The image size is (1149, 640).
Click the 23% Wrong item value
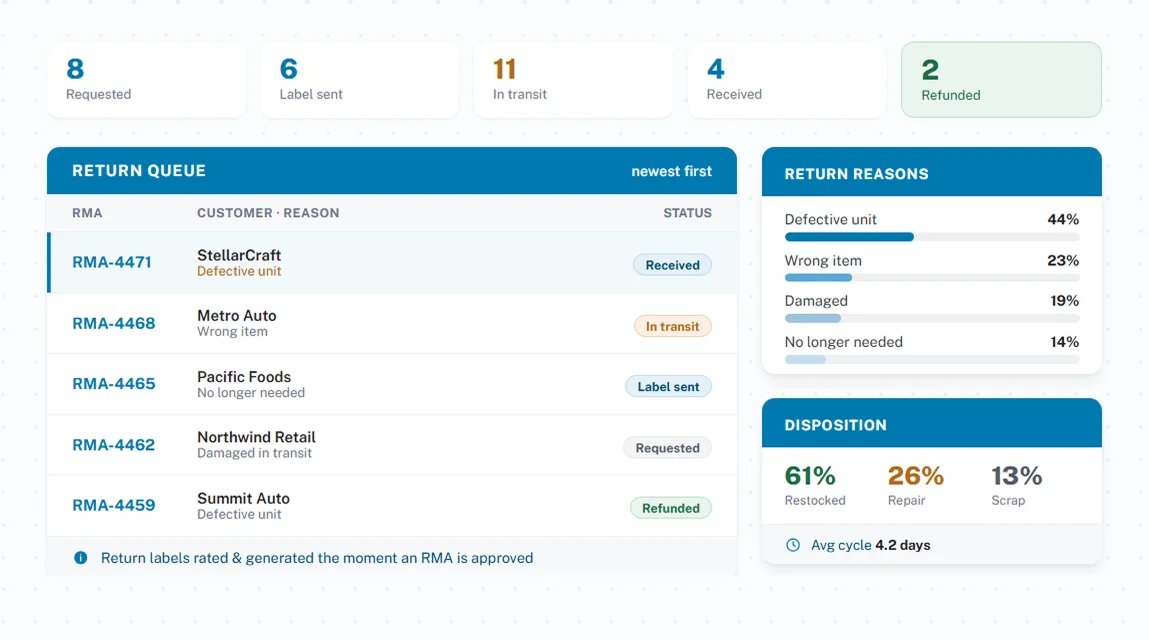1063,260
